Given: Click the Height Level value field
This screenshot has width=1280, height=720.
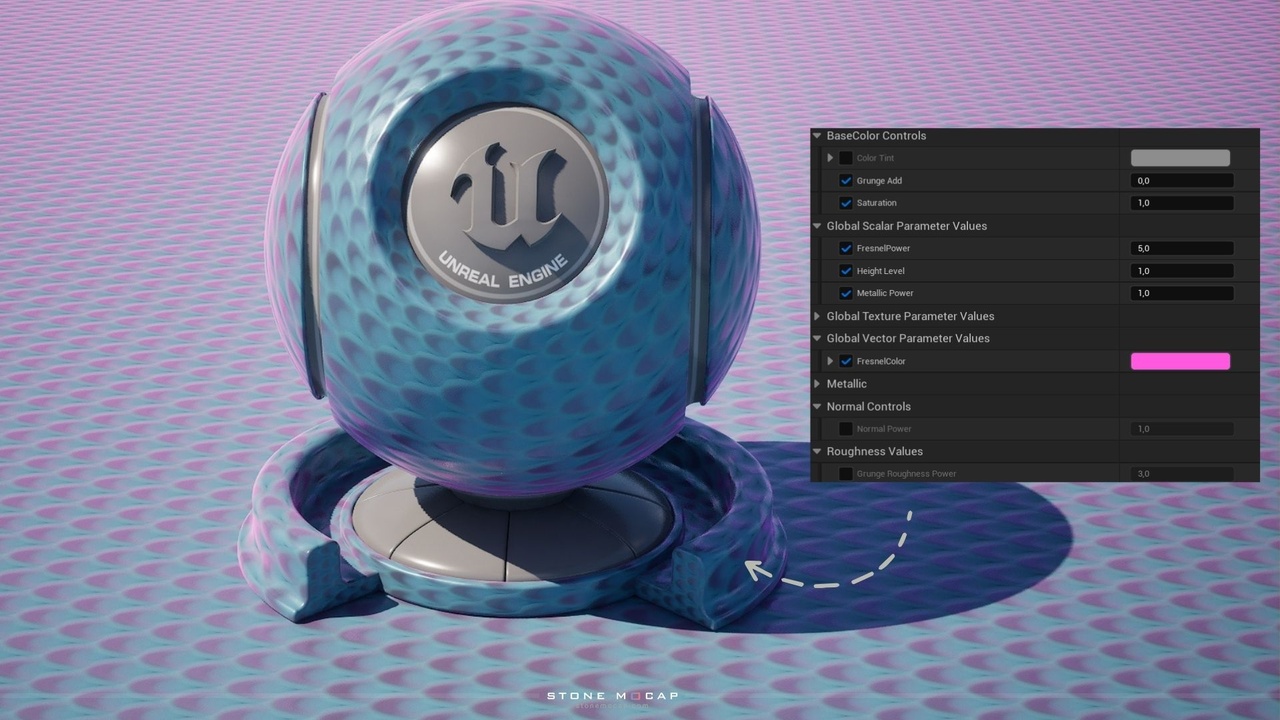Looking at the screenshot, I should pyautogui.click(x=1182, y=271).
